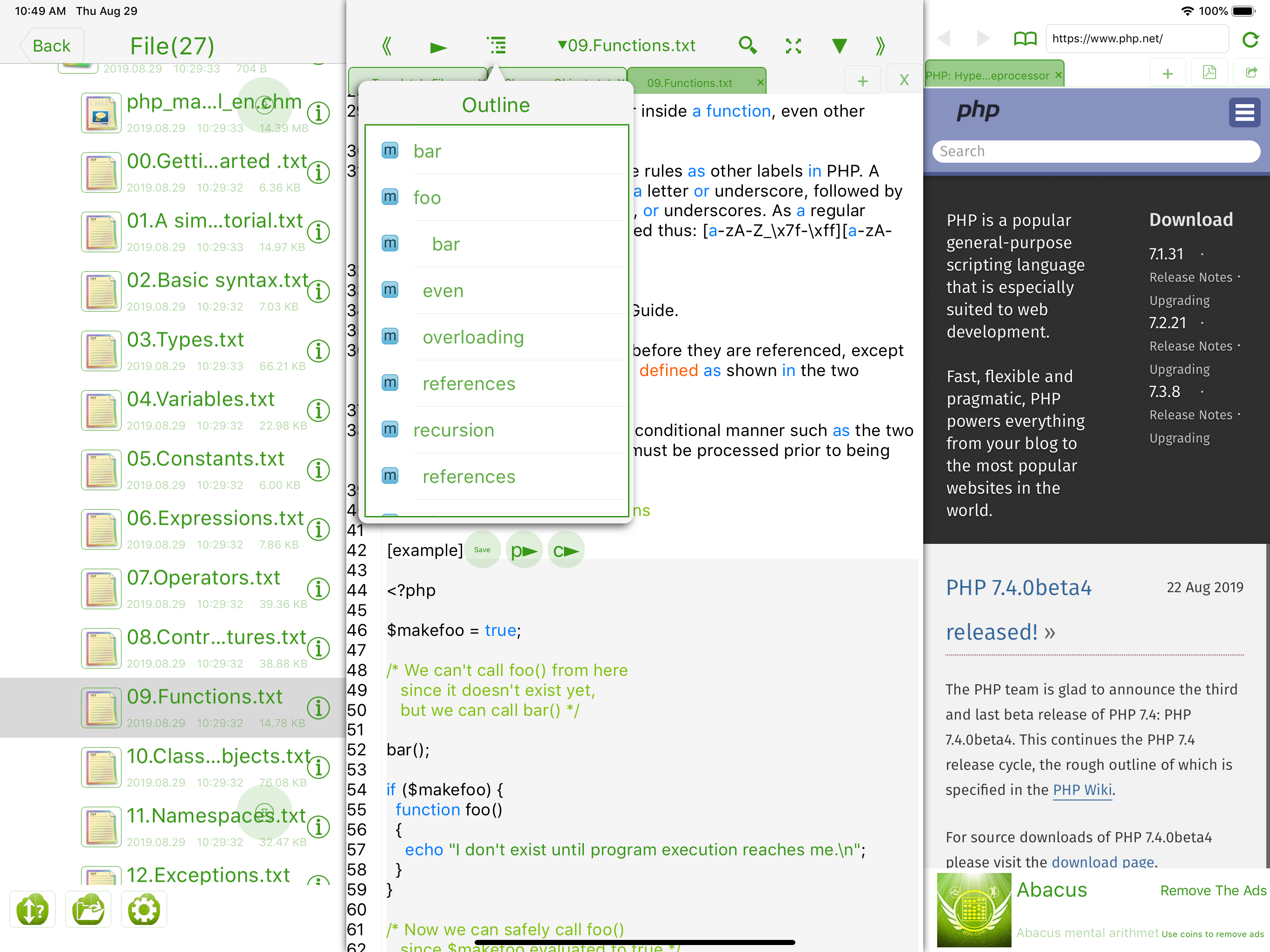Open php.net hamburger menu
1270x952 pixels.
pyautogui.click(x=1244, y=112)
